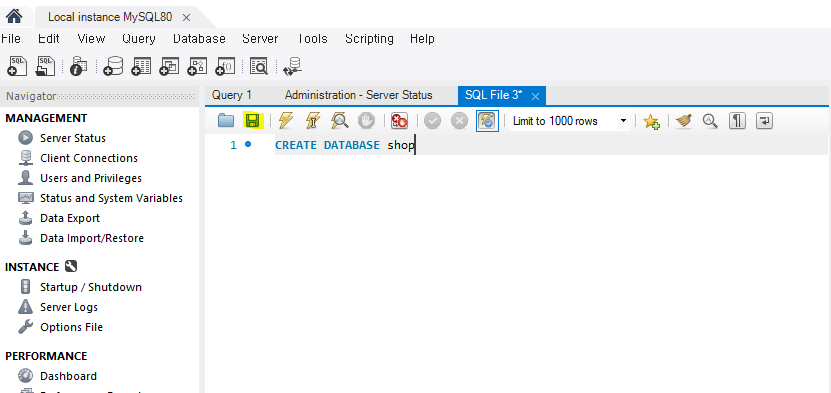Viewport: 831px width, 393px height.
Task: Switch to Administration - Server Status tab
Action: tap(359, 95)
